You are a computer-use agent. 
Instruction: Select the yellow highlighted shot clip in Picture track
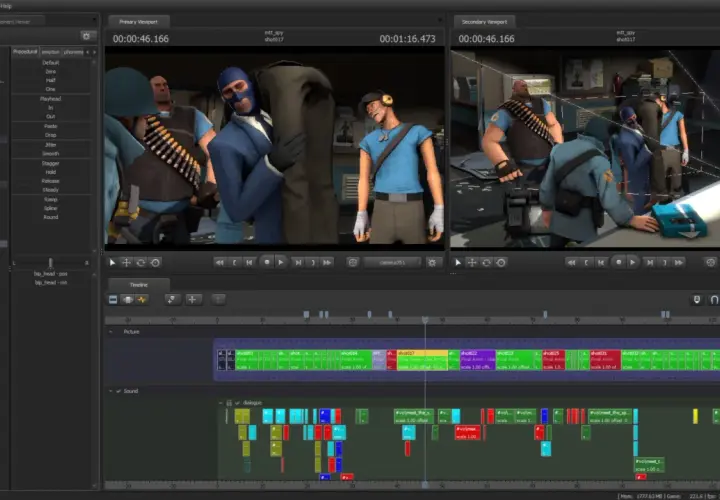tap(422, 360)
